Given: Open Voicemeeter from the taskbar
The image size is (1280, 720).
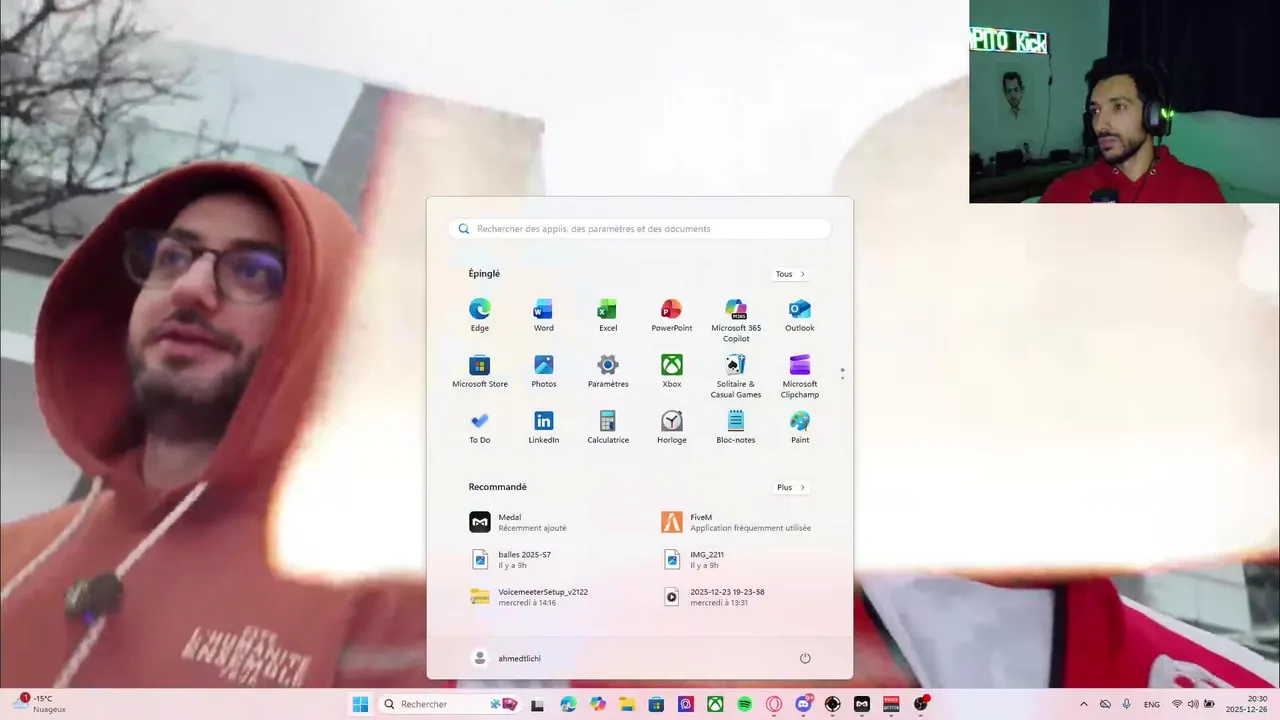Looking at the screenshot, I should click(x=891, y=704).
